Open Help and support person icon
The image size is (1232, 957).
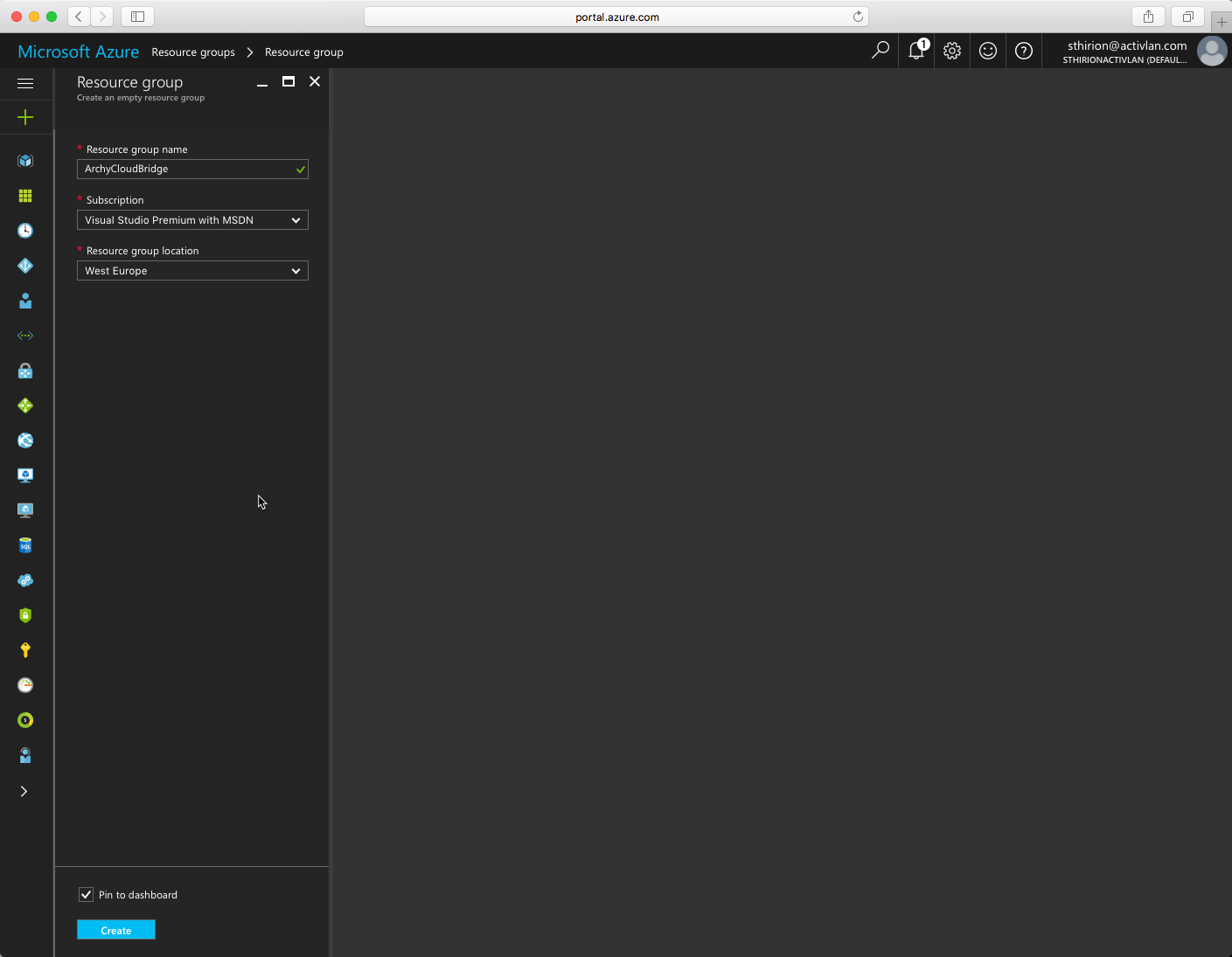[25, 755]
